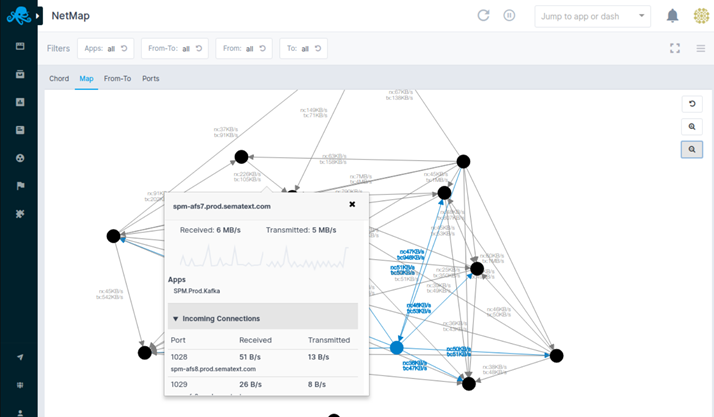Image resolution: width=714 pixels, height=417 pixels.
Task: Reset the To filter
Action: [x=318, y=48]
